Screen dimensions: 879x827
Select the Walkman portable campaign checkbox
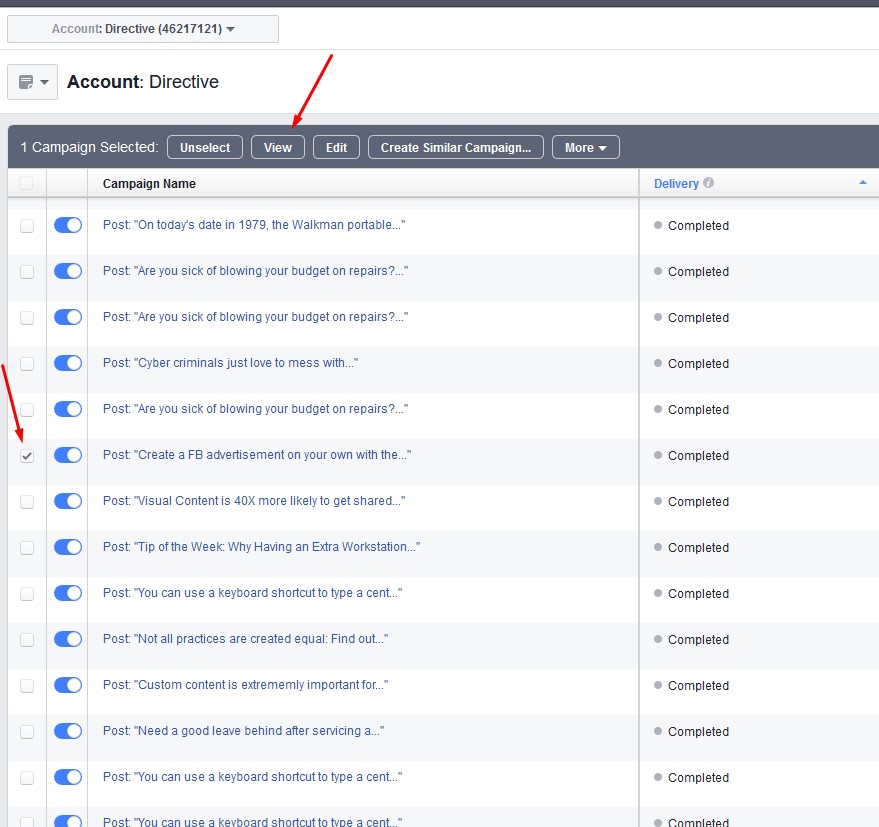tap(27, 226)
